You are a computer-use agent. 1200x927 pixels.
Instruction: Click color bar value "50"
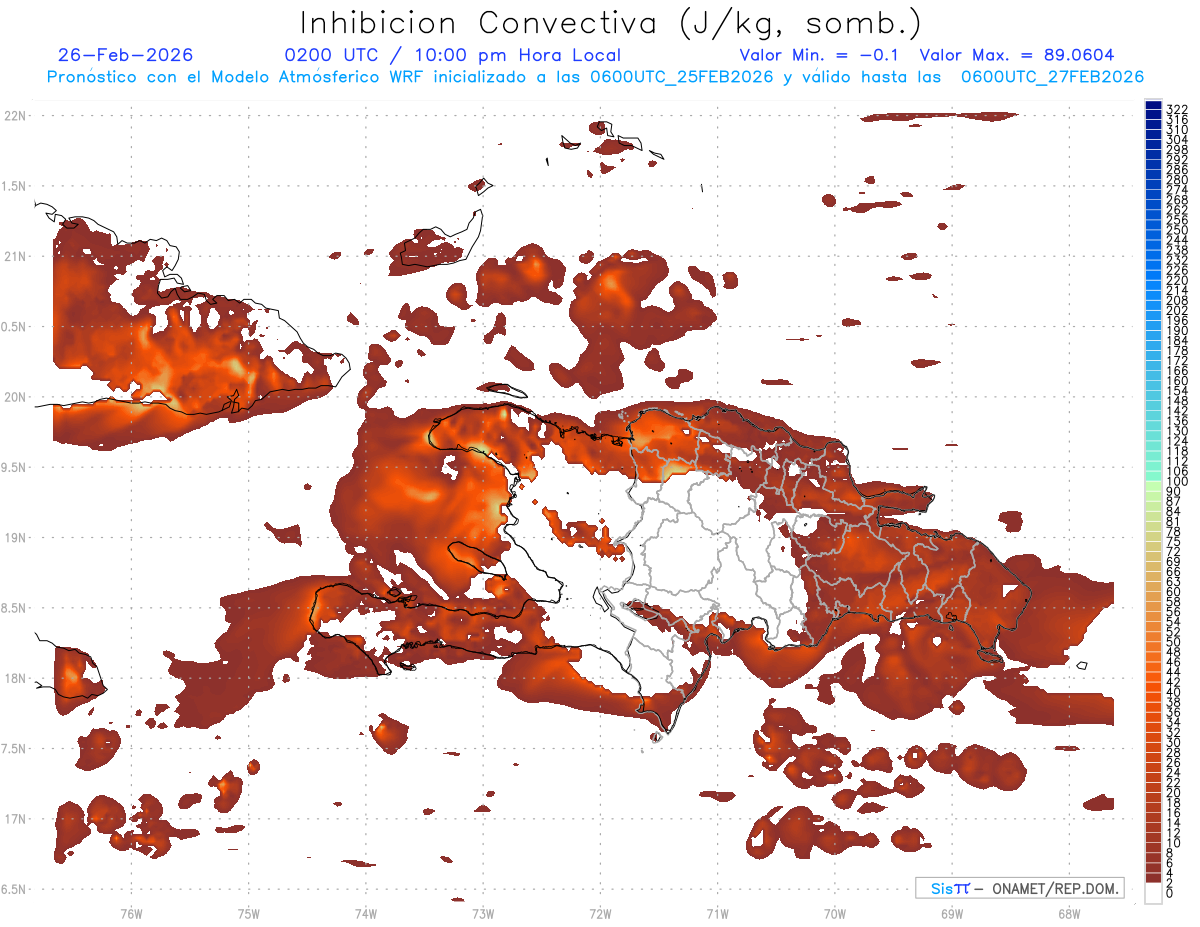[x=1174, y=642]
